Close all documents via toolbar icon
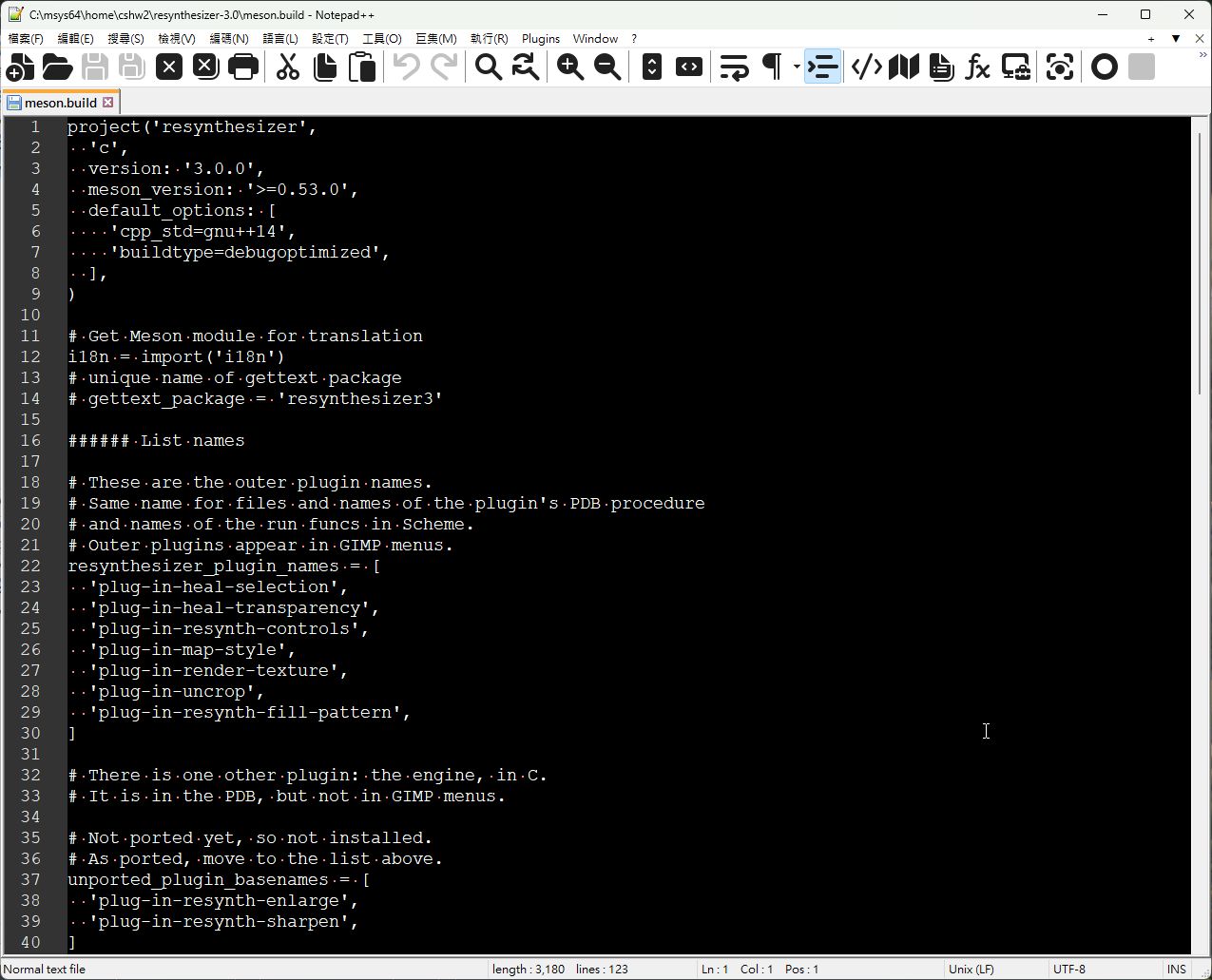The width and height of the screenshot is (1212, 980). pos(205,67)
